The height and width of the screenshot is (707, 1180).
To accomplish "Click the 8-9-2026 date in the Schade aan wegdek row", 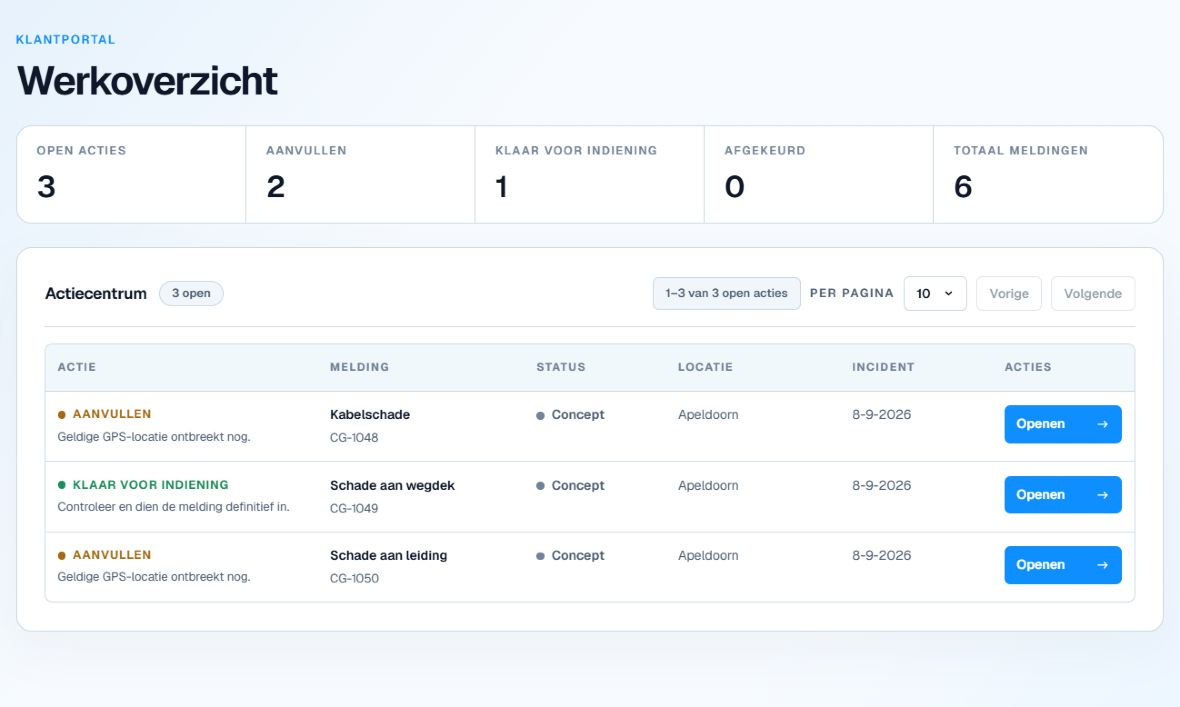I will coord(881,486).
